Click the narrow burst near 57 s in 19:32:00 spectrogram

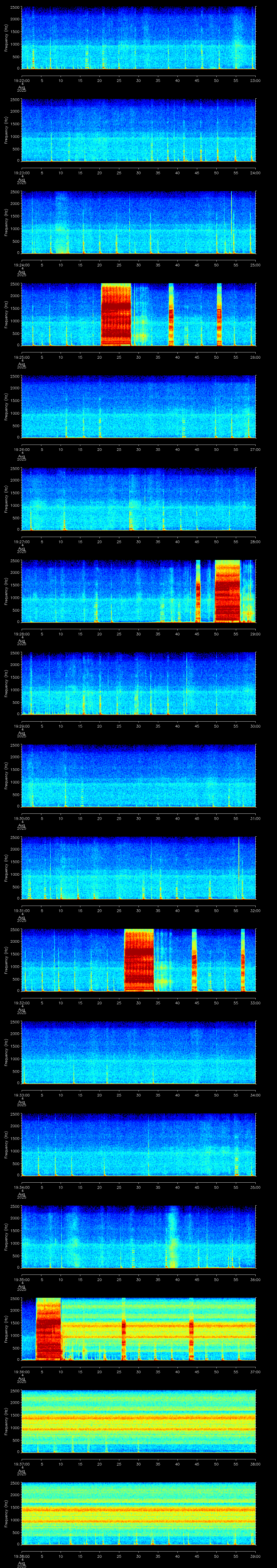click(243, 960)
